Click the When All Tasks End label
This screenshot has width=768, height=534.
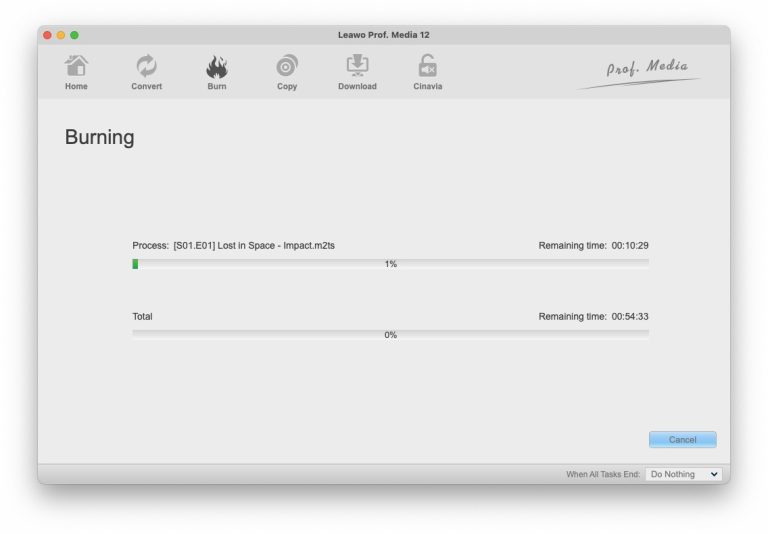pos(602,474)
